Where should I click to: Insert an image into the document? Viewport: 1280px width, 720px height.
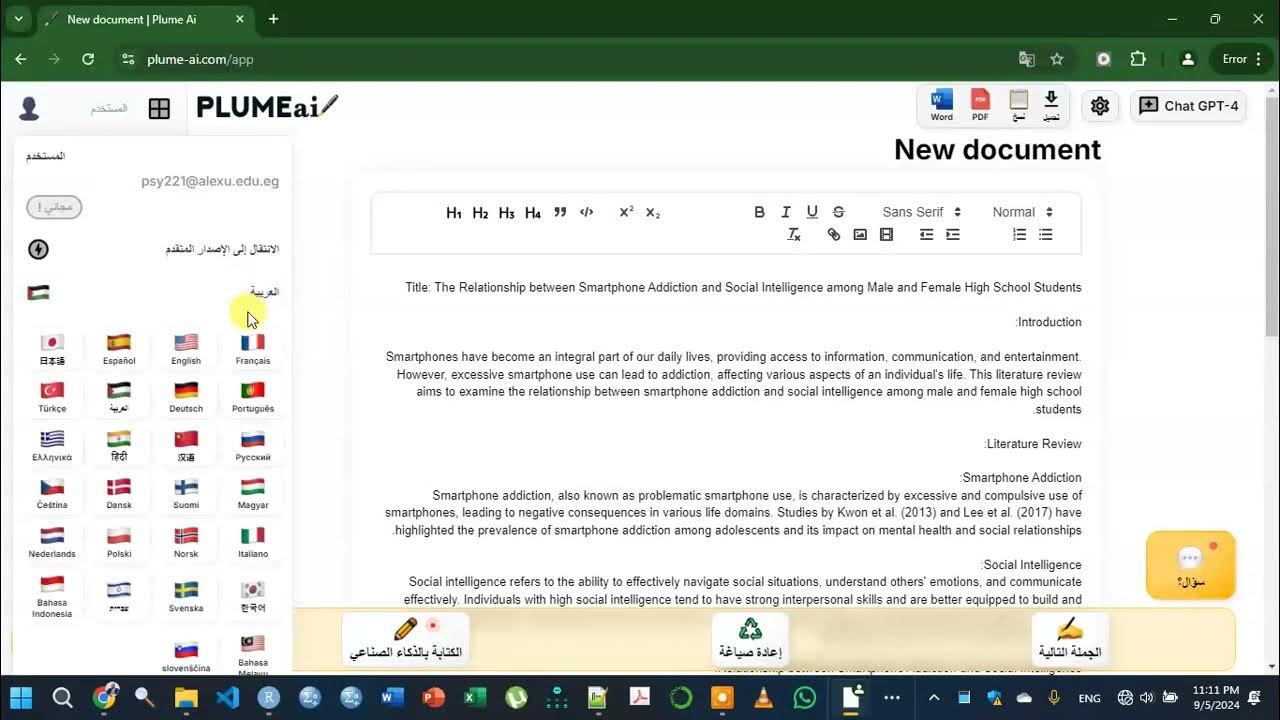[x=860, y=235]
